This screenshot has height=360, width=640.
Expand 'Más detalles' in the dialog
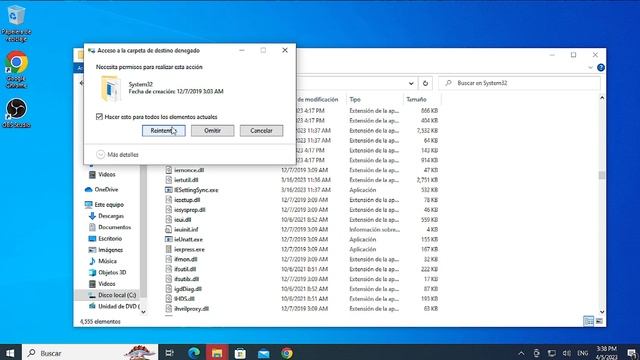point(117,155)
